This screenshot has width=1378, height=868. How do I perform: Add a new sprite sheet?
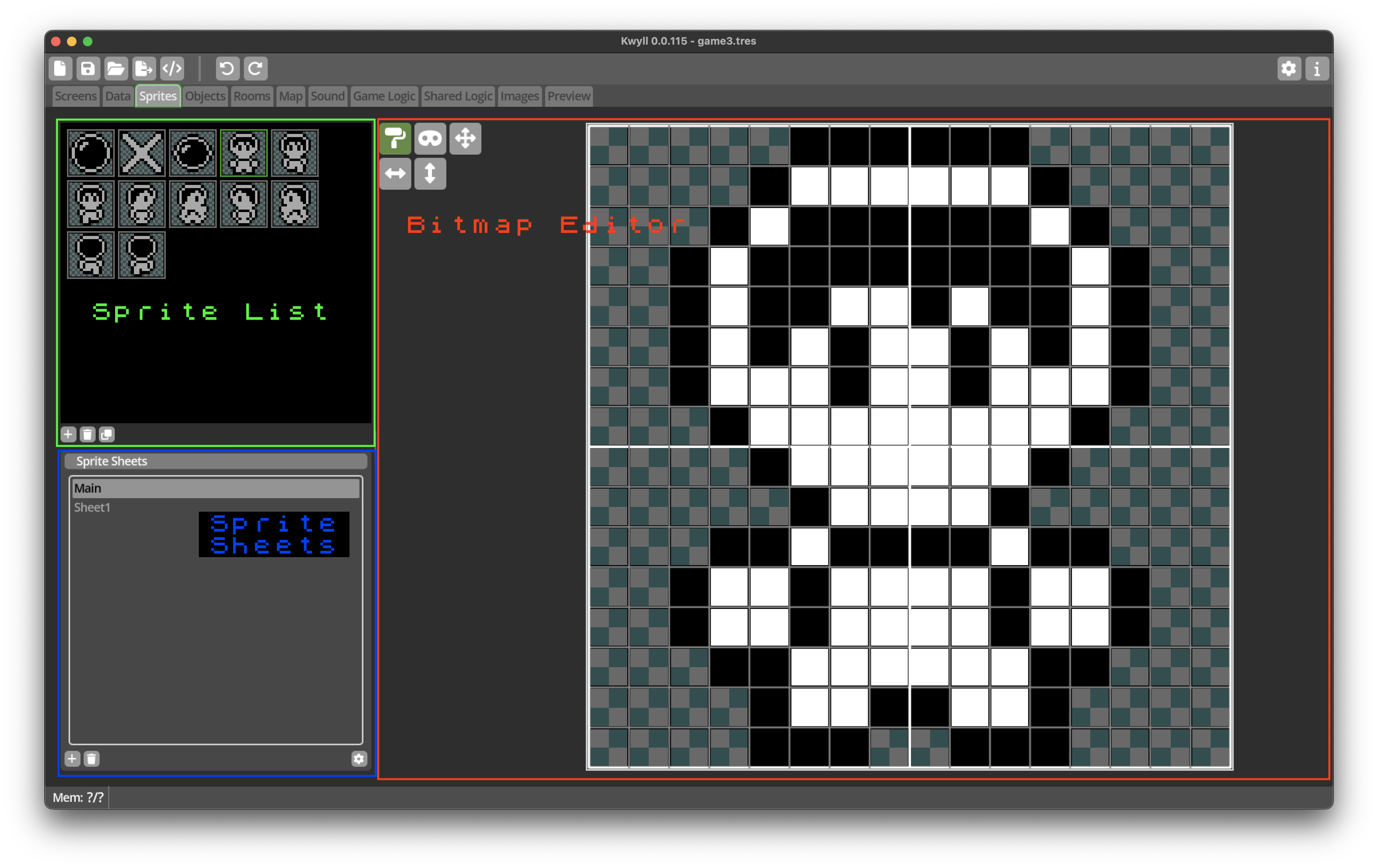72,759
